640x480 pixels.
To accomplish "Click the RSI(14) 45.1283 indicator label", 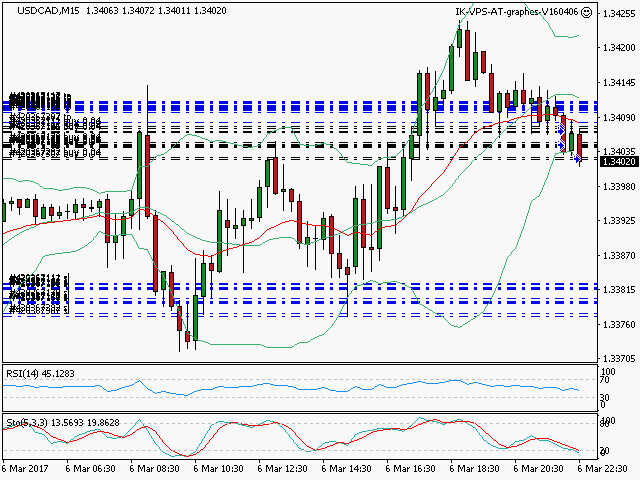I will 40,373.
